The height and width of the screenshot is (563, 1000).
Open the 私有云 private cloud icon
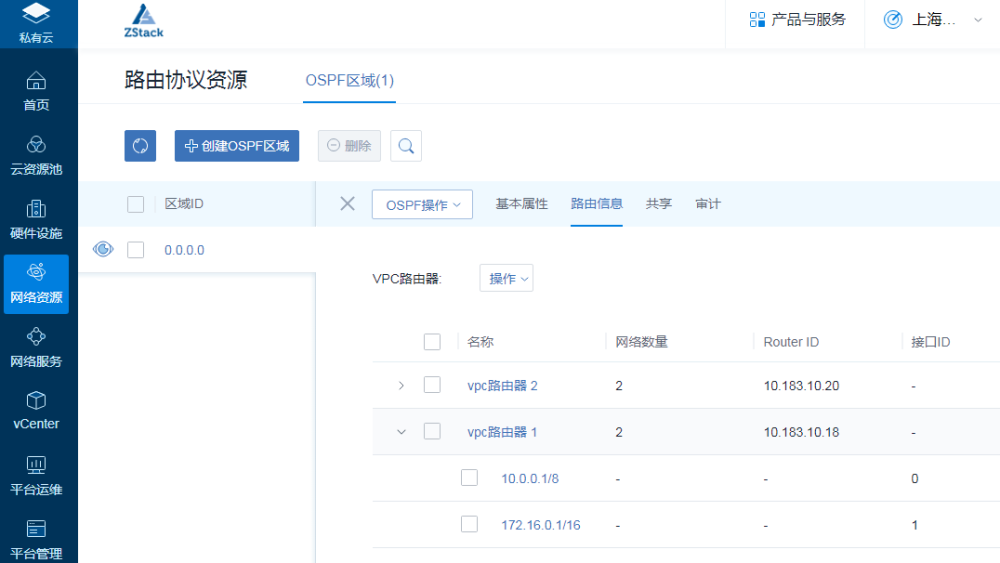[x=36, y=23]
